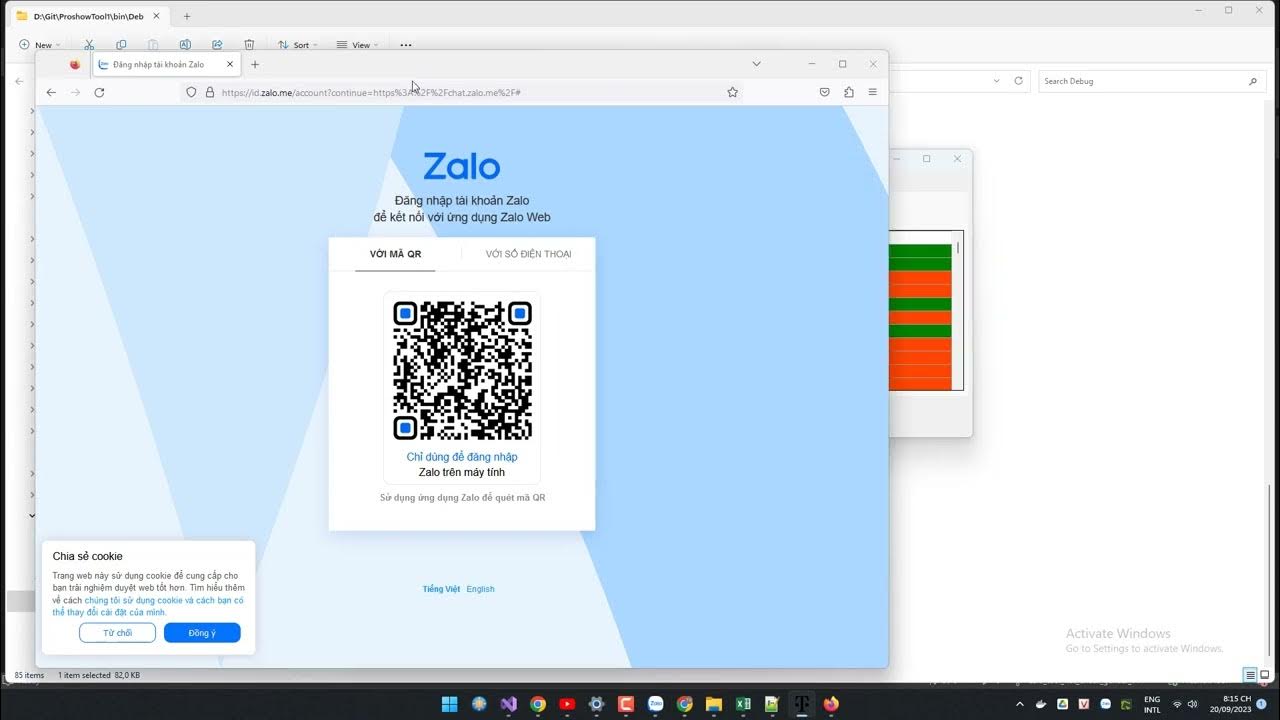Open the 'View' dropdown in File Explorer
1280x720 pixels.
pos(356,45)
